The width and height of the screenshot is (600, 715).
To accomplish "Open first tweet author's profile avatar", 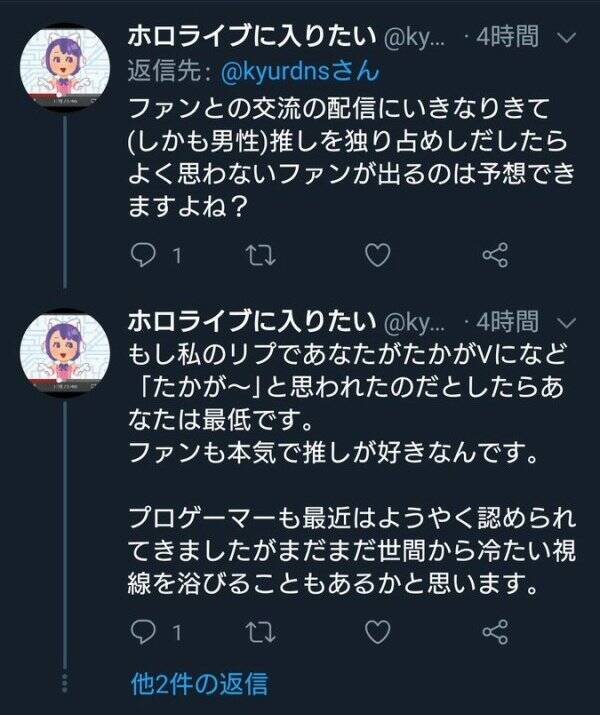I will (66, 66).
